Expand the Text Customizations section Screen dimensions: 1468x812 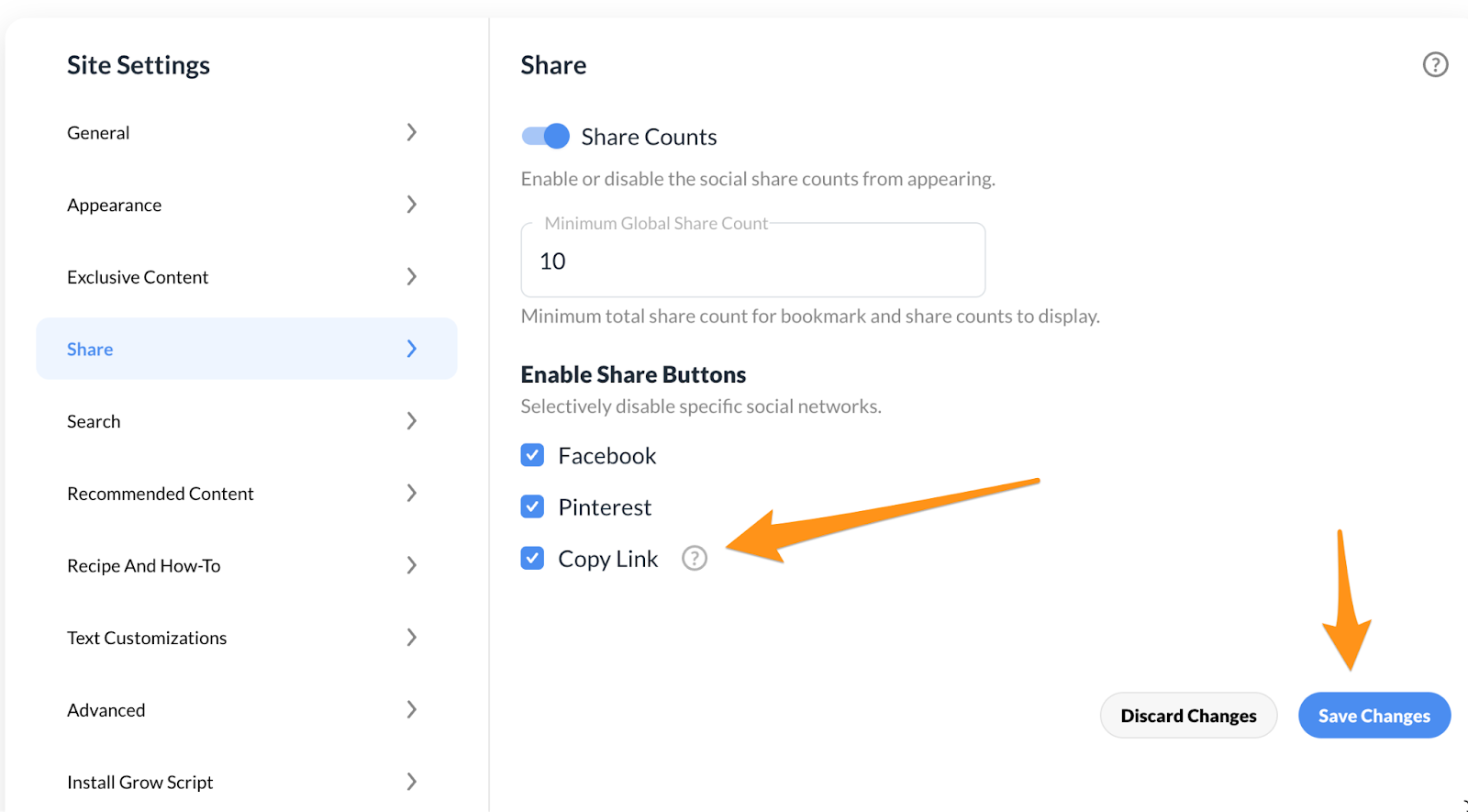click(412, 637)
